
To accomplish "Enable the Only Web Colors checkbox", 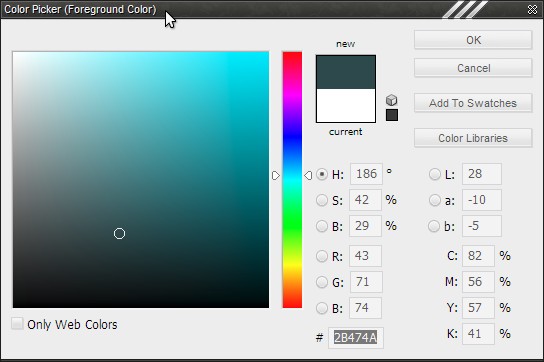I will coord(17,323).
